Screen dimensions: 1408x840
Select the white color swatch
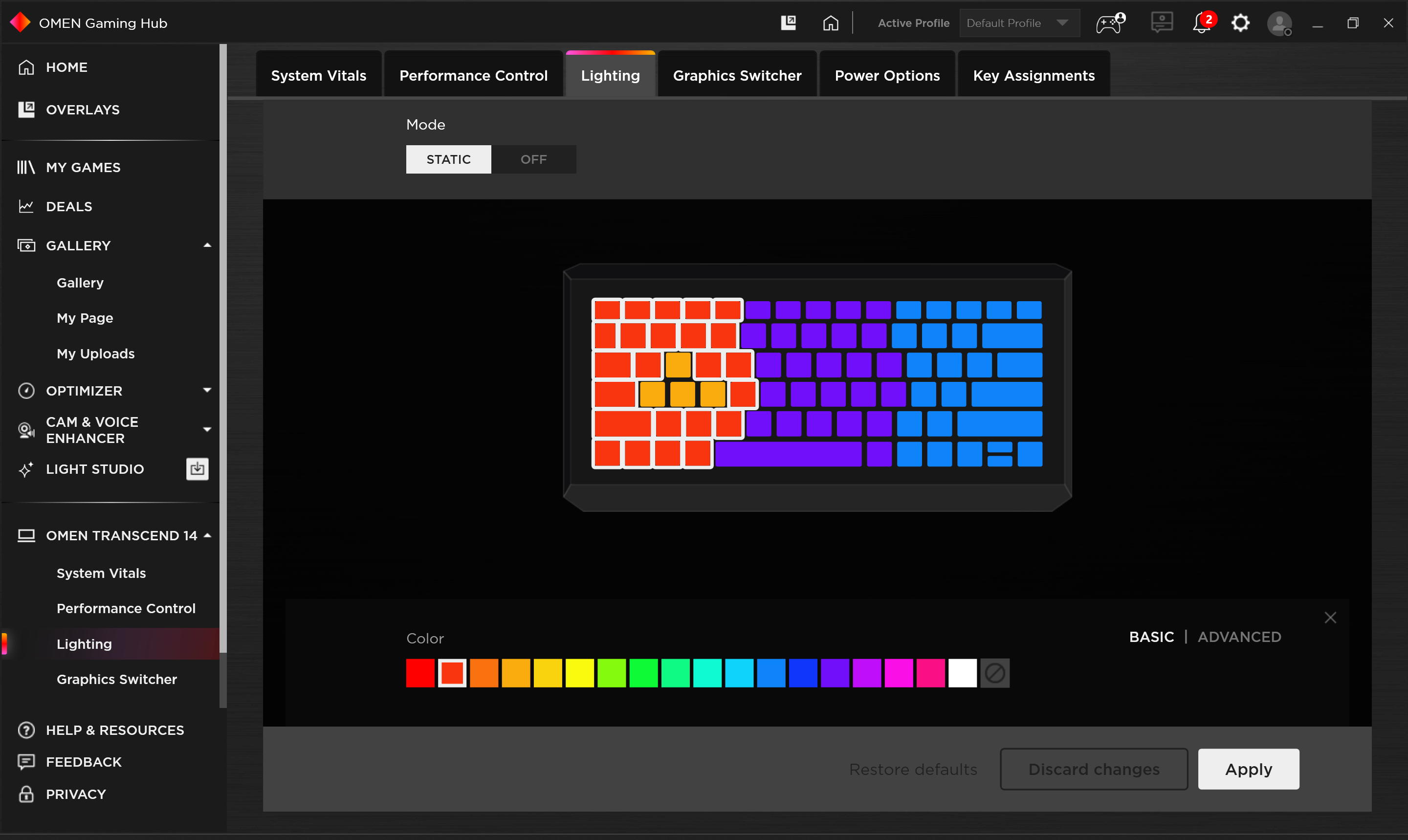[x=962, y=672]
